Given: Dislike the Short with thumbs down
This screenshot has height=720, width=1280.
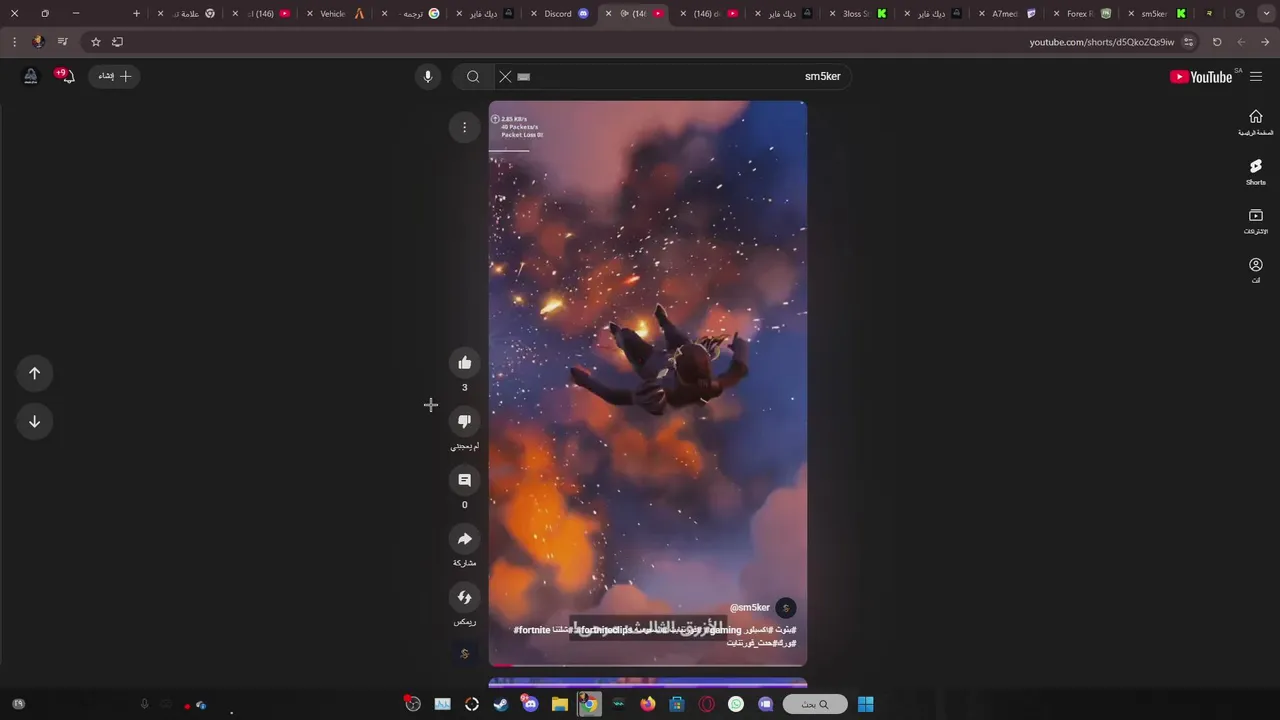Looking at the screenshot, I should [x=464, y=420].
